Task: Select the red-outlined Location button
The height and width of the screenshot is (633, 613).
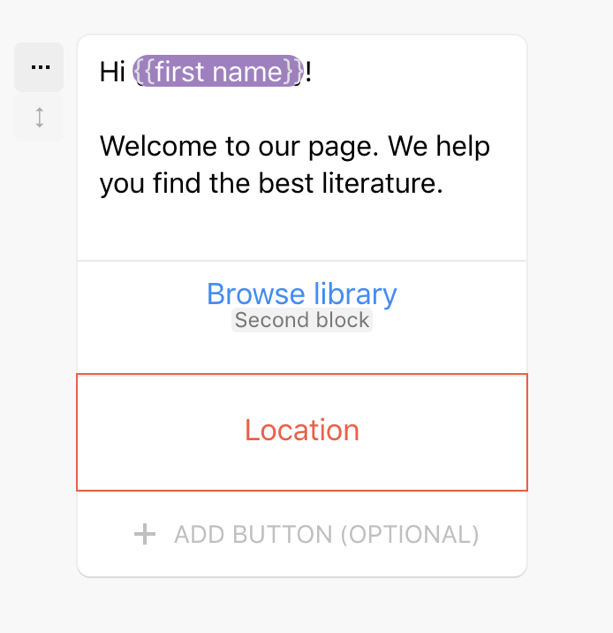Action: [x=301, y=431]
